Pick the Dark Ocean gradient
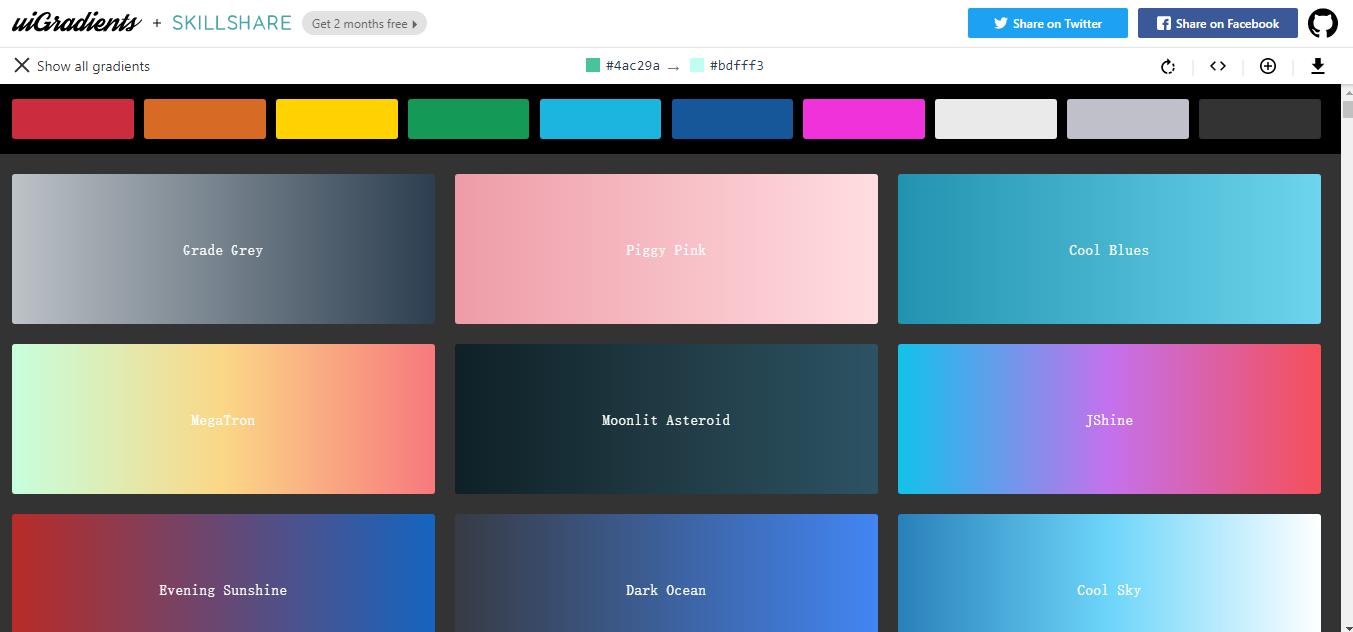The image size is (1353, 632). pos(666,573)
